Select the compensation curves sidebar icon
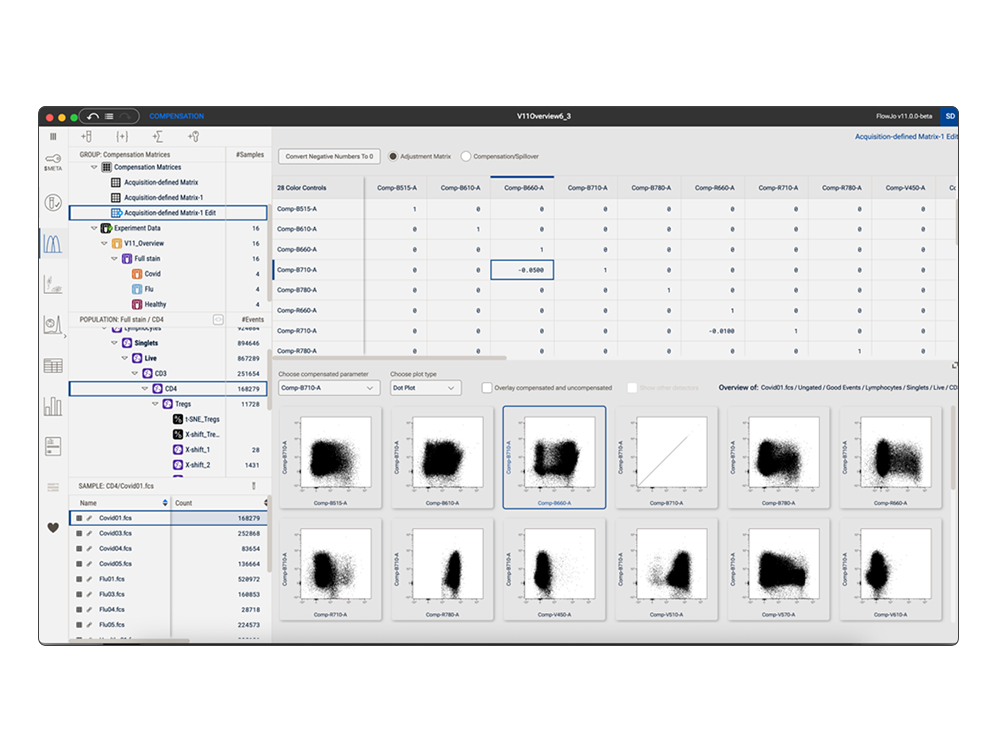 53,244
